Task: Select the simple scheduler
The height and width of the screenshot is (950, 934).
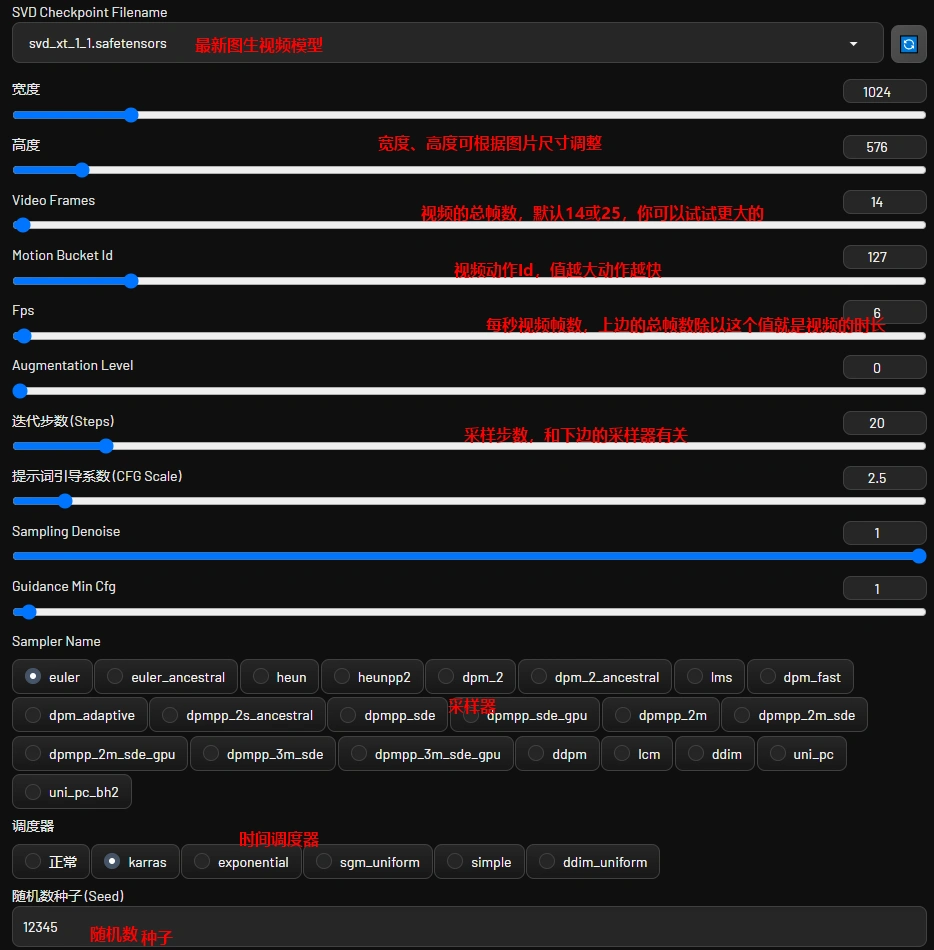Action: pyautogui.click(x=479, y=861)
